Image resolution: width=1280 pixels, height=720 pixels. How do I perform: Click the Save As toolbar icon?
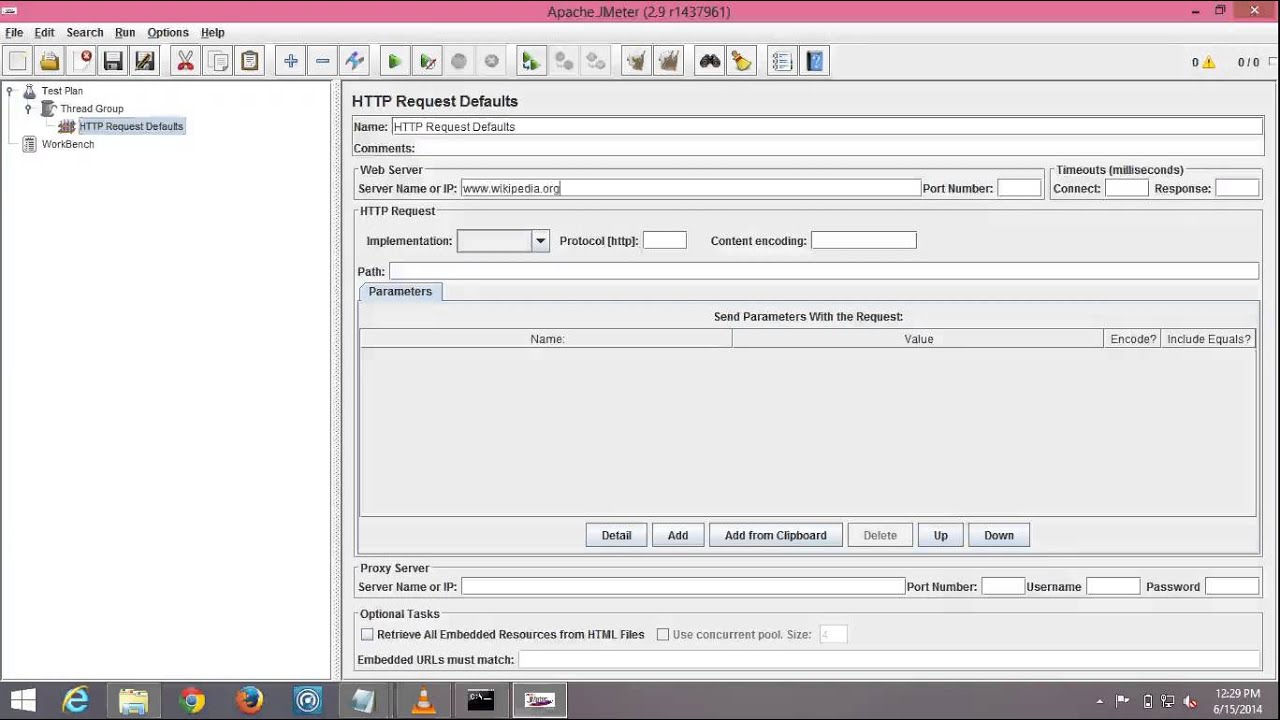point(145,61)
